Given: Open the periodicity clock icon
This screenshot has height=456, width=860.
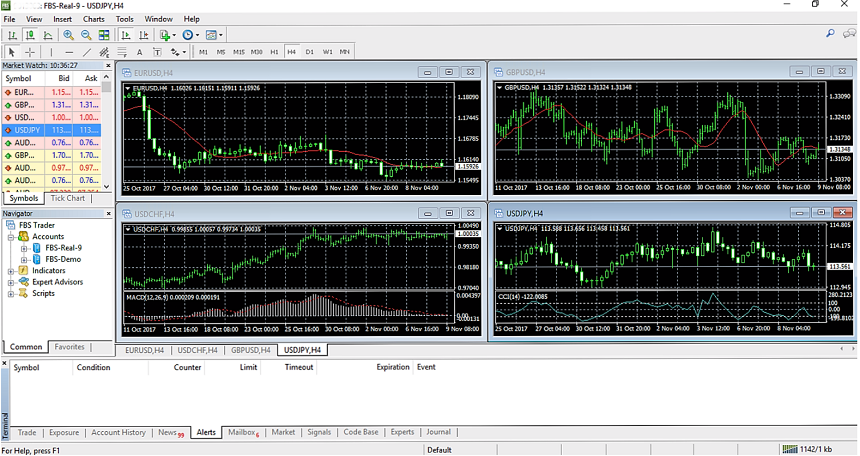Looking at the screenshot, I should (x=188, y=35).
